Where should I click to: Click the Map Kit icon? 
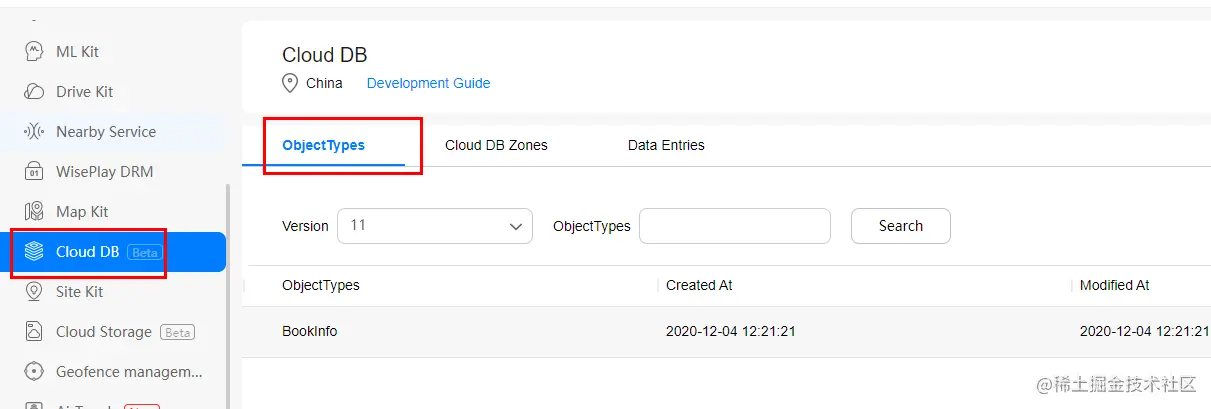34,211
